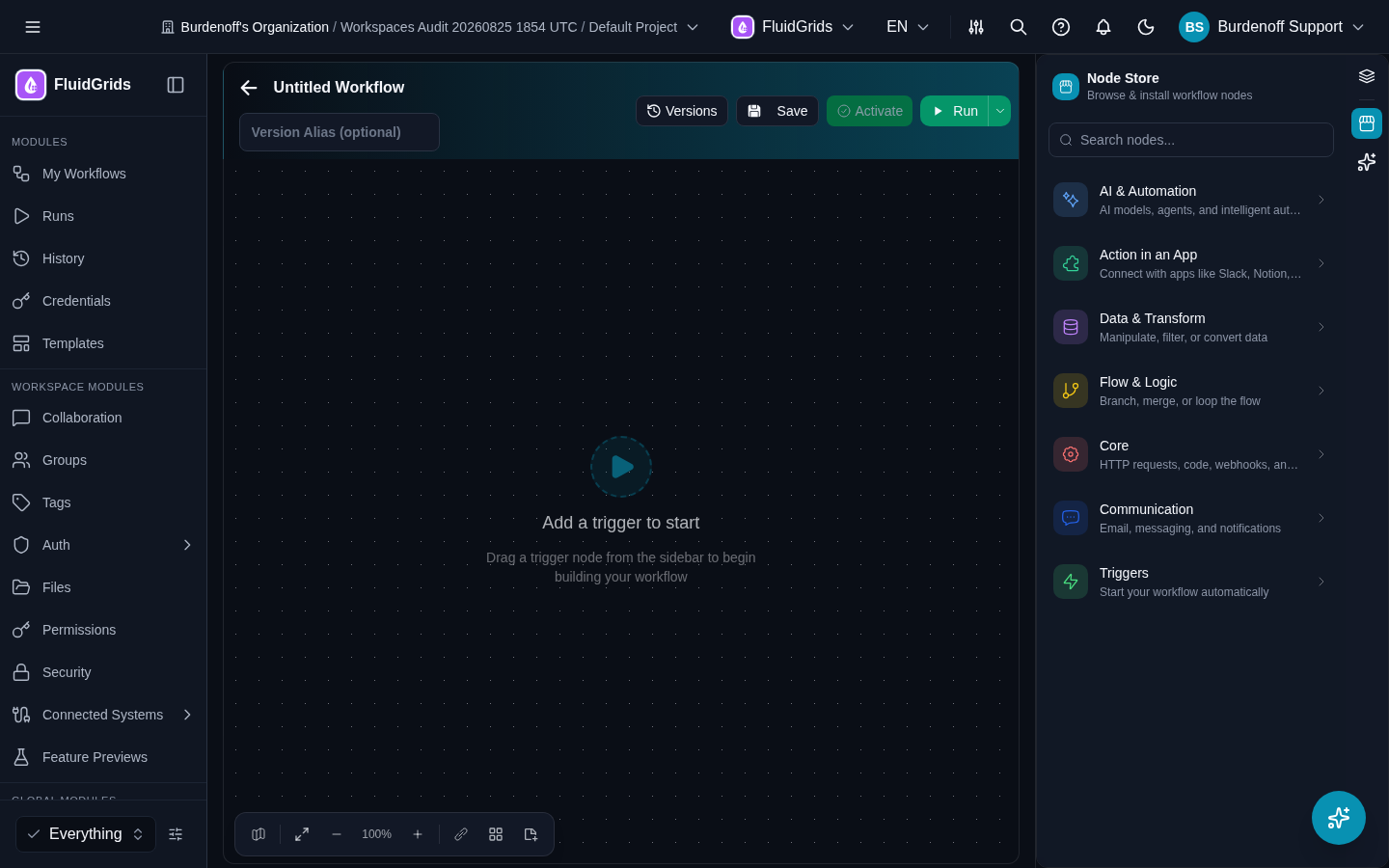The width and height of the screenshot is (1389, 868).
Task: Toggle dark mode moon icon
Action: coord(1146,27)
